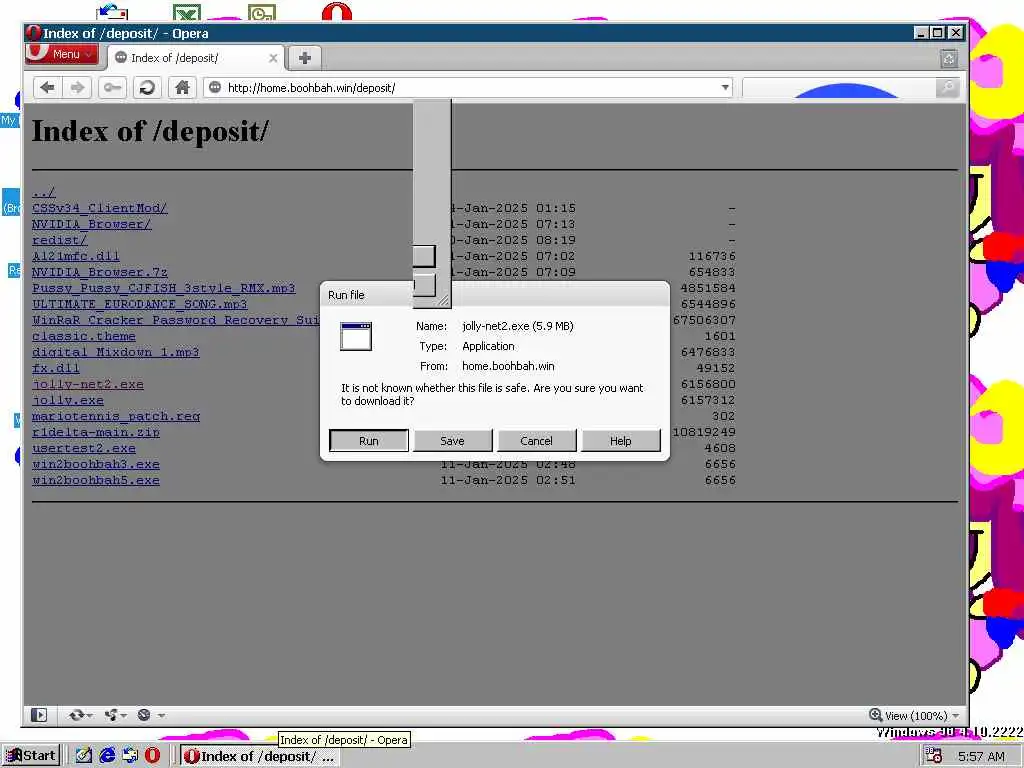Open the redist/ folder link
The width and height of the screenshot is (1024, 768).
tap(59, 240)
